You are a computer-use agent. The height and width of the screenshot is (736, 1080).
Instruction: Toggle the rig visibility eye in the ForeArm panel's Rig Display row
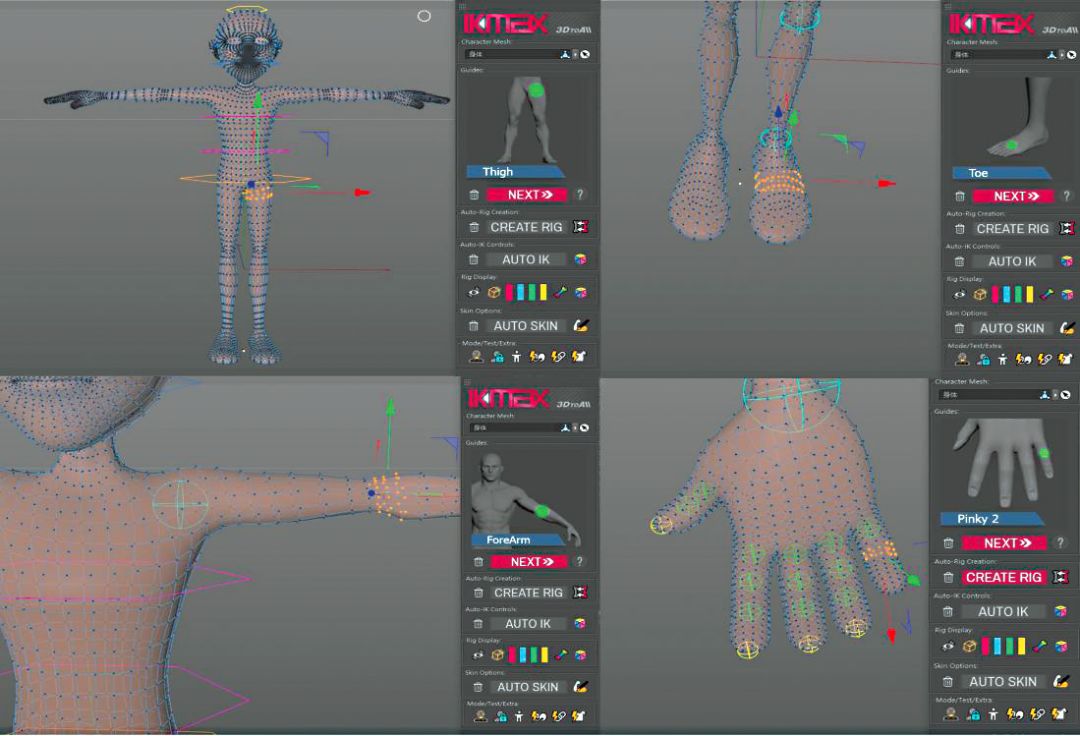point(478,655)
